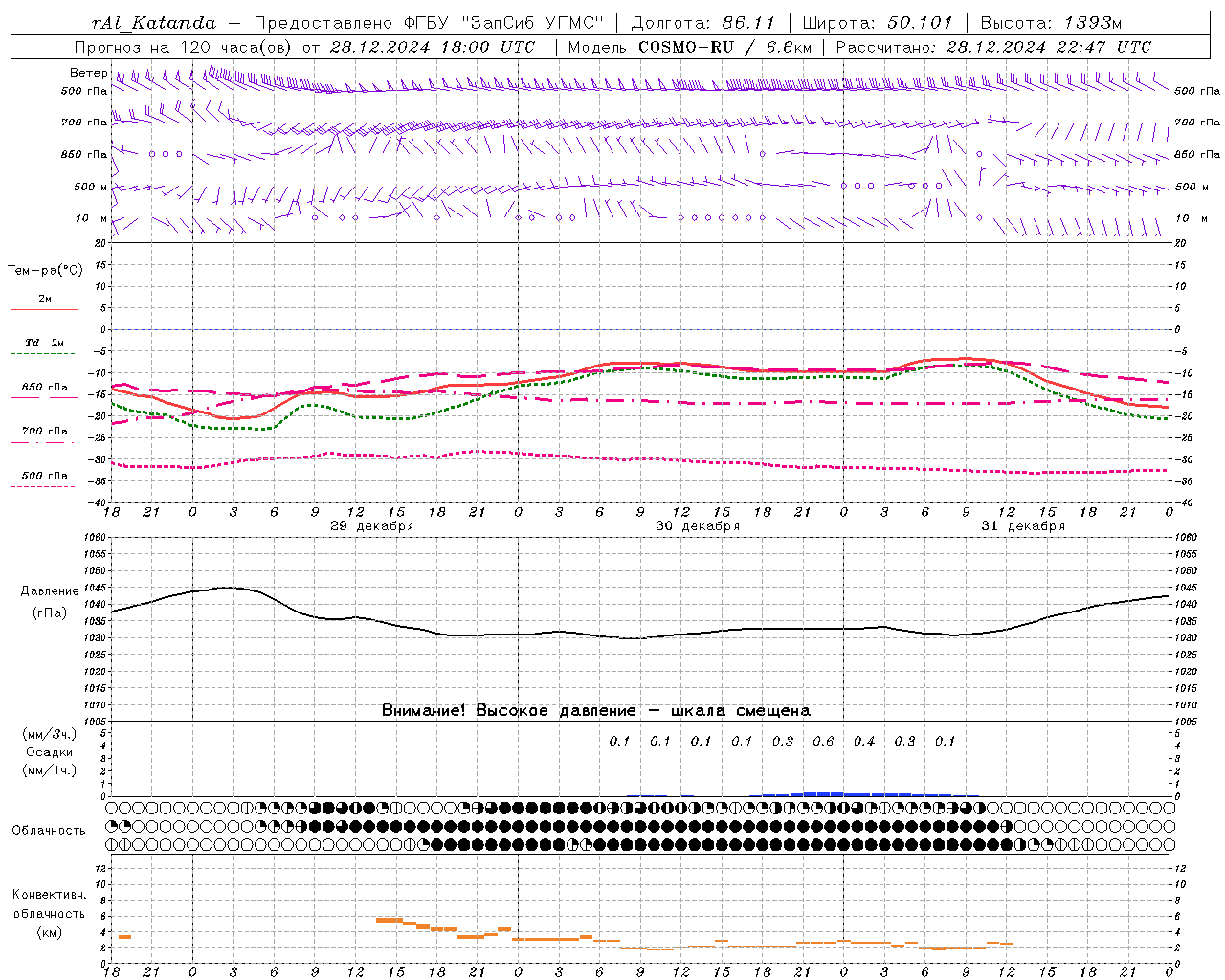
Task: Click the Td 2м dew point legend label
Action: pyautogui.click(x=44, y=343)
